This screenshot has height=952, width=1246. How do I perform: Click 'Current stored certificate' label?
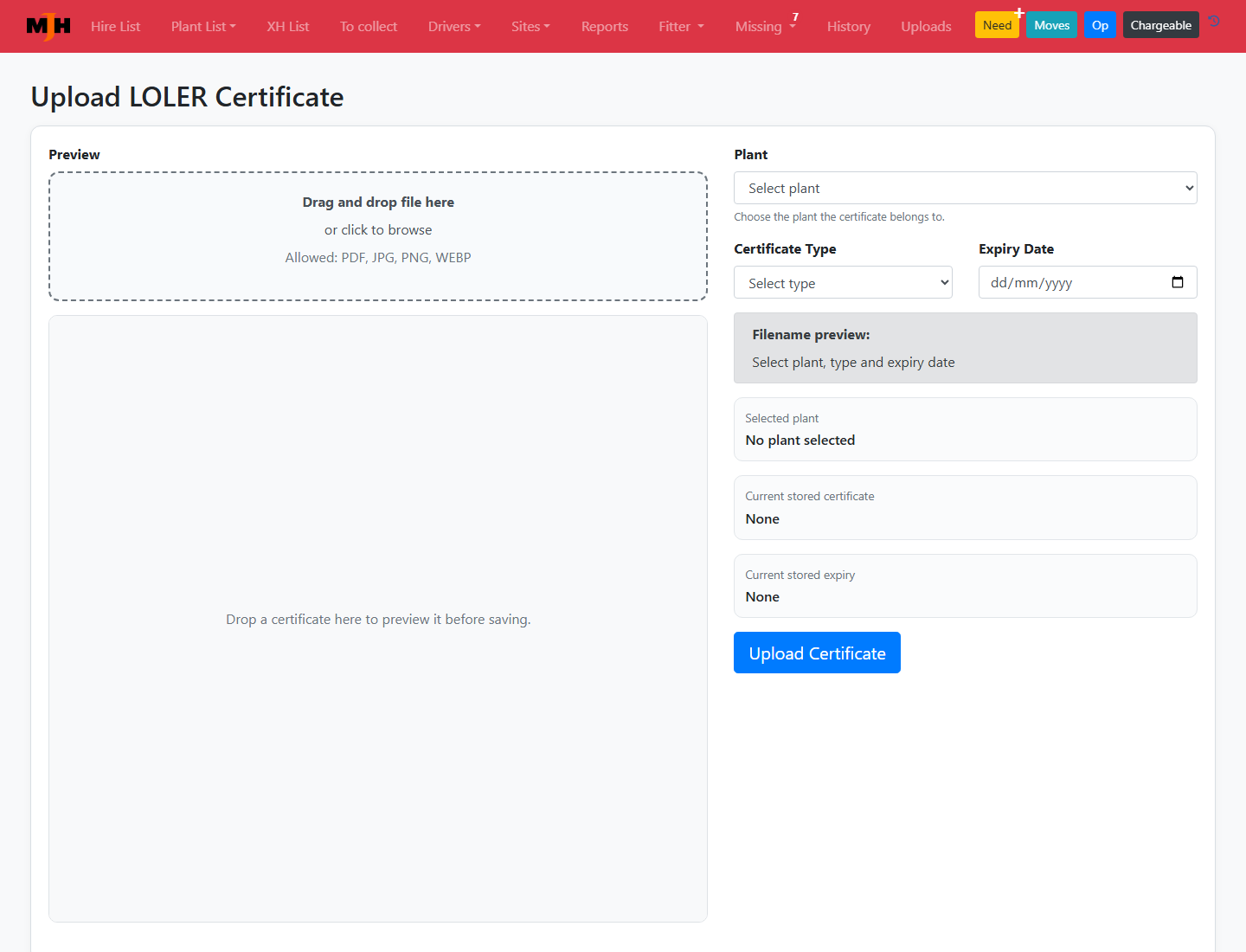810,497
